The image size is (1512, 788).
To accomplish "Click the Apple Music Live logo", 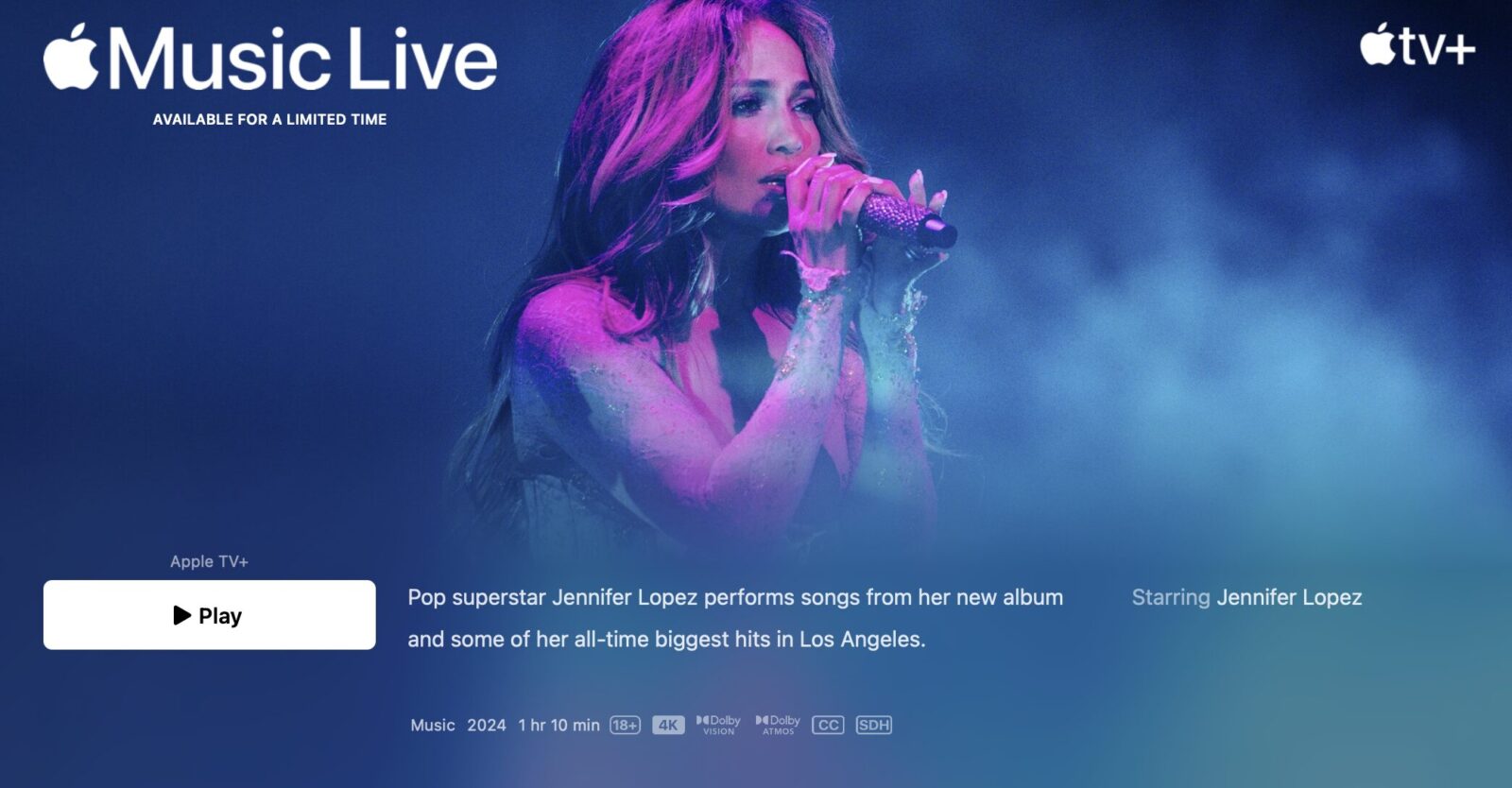I will (270, 58).
